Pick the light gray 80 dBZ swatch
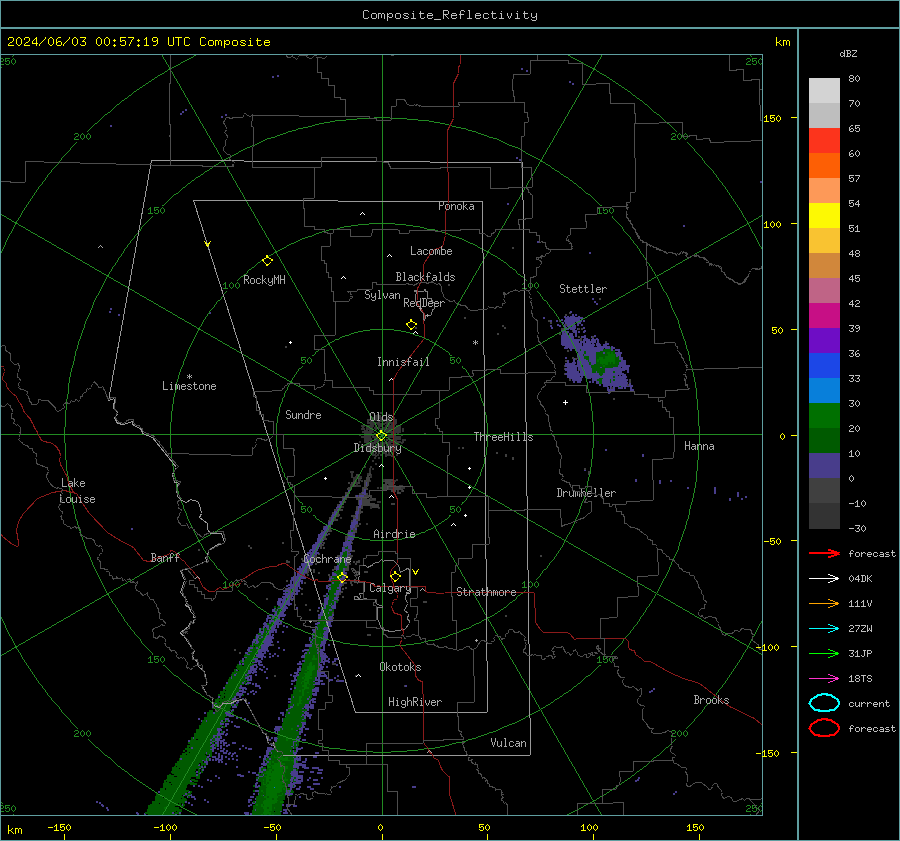This screenshot has width=900, height=841. (824, 90)
